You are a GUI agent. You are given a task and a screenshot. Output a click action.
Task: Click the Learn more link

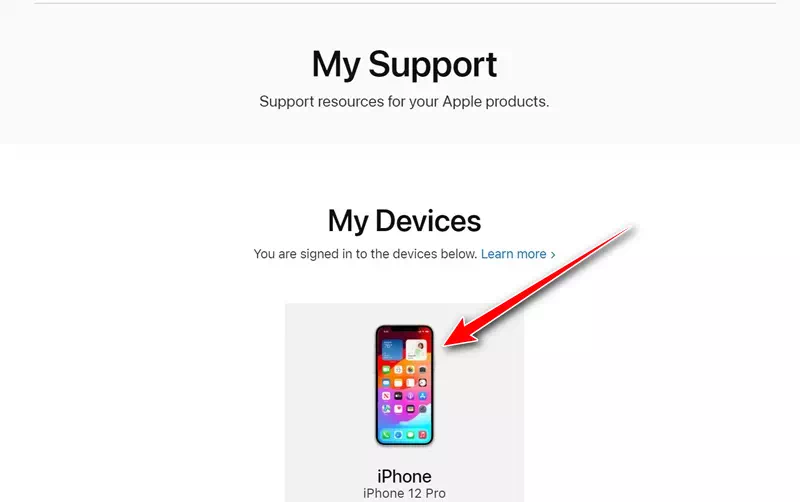click(x=513, y=254)
